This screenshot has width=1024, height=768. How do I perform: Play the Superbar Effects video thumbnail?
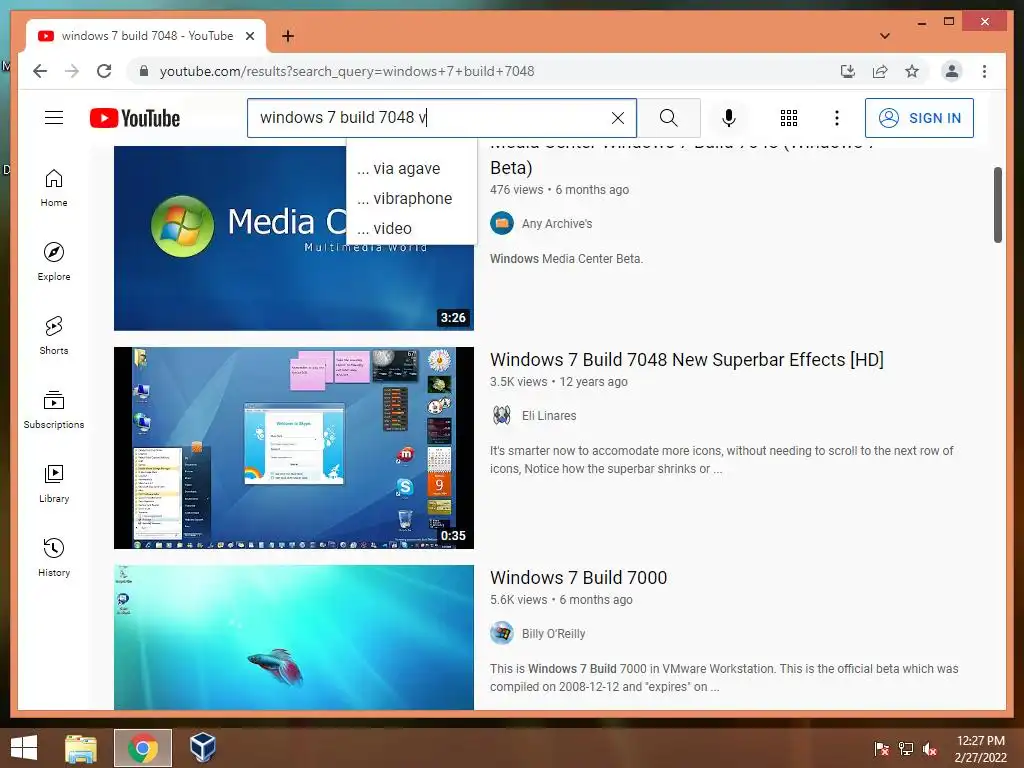point(294,448)
